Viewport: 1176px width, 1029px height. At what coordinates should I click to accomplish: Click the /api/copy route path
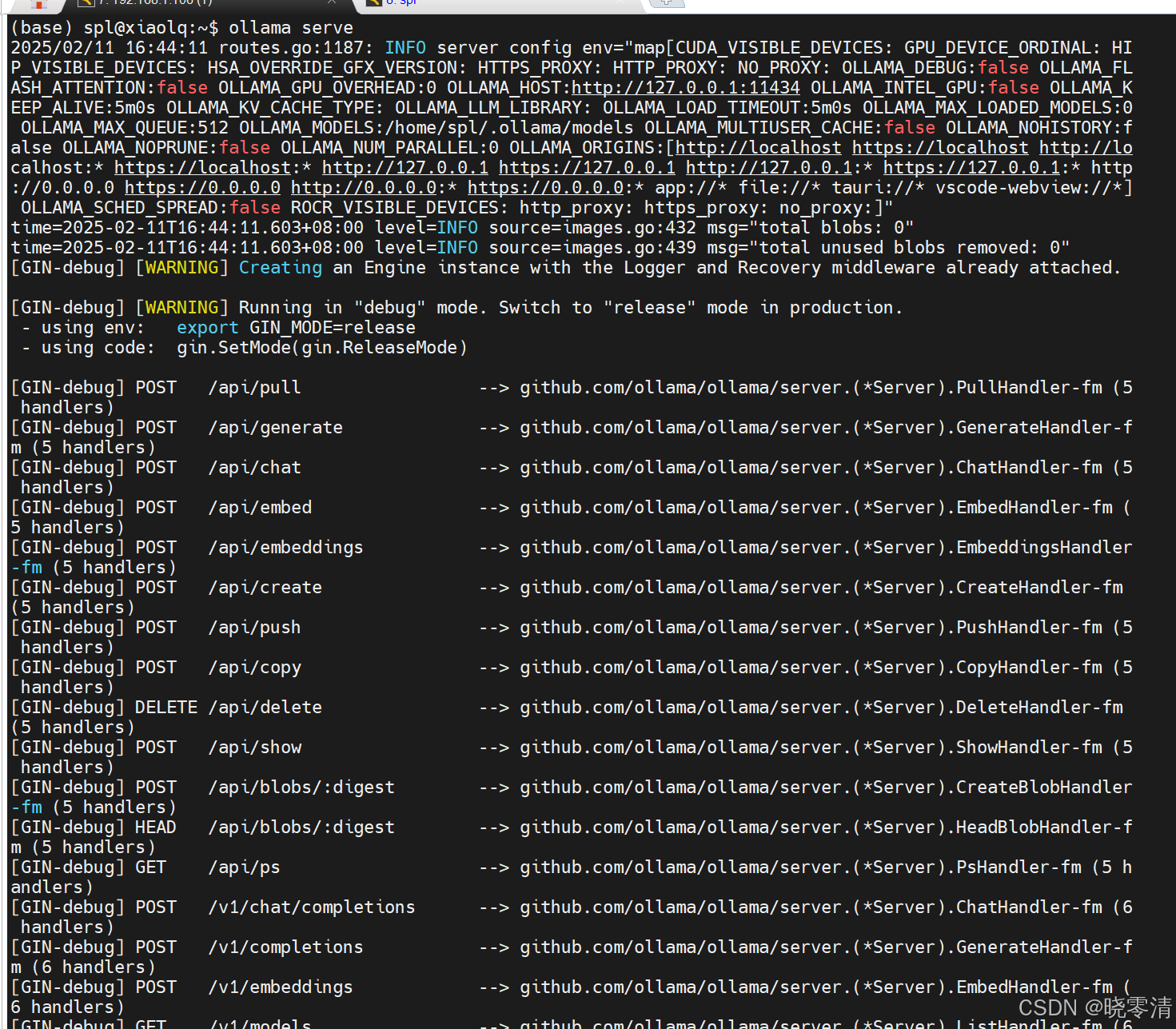[254, 668]
